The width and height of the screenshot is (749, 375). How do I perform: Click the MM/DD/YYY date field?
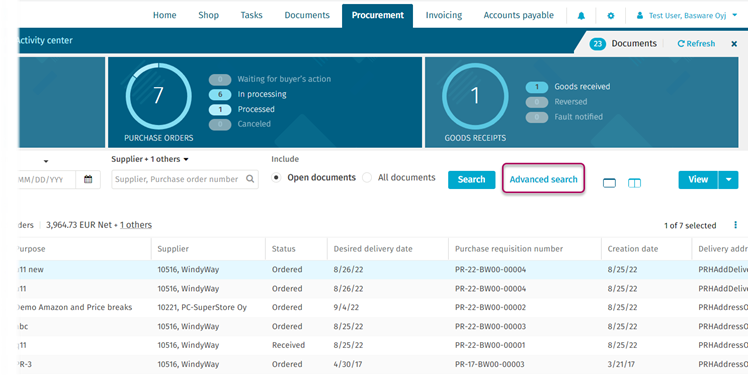(46, 180)
